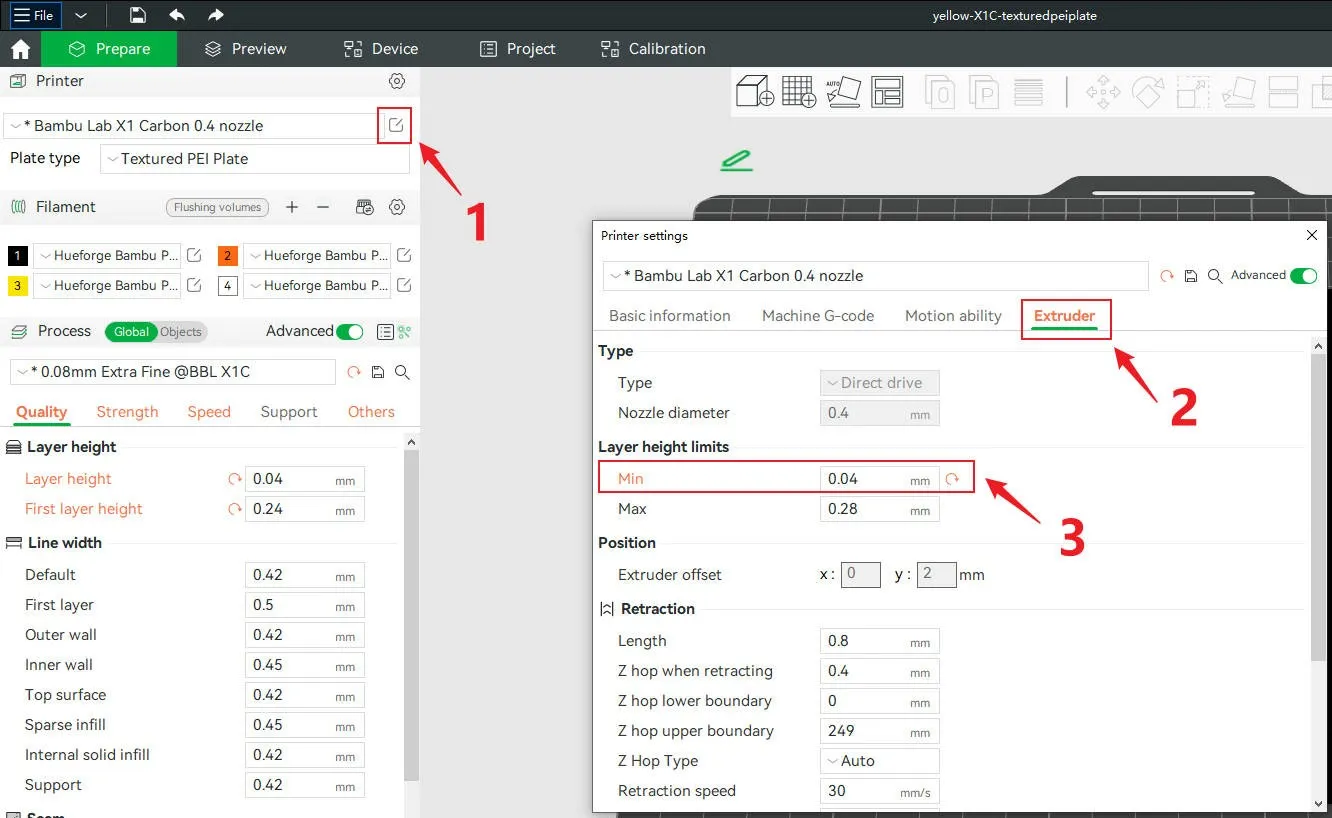Image resolution: width=1332 pixels, height=818 pixels.
Task: Add a new plate
Action: click(799, 91)
